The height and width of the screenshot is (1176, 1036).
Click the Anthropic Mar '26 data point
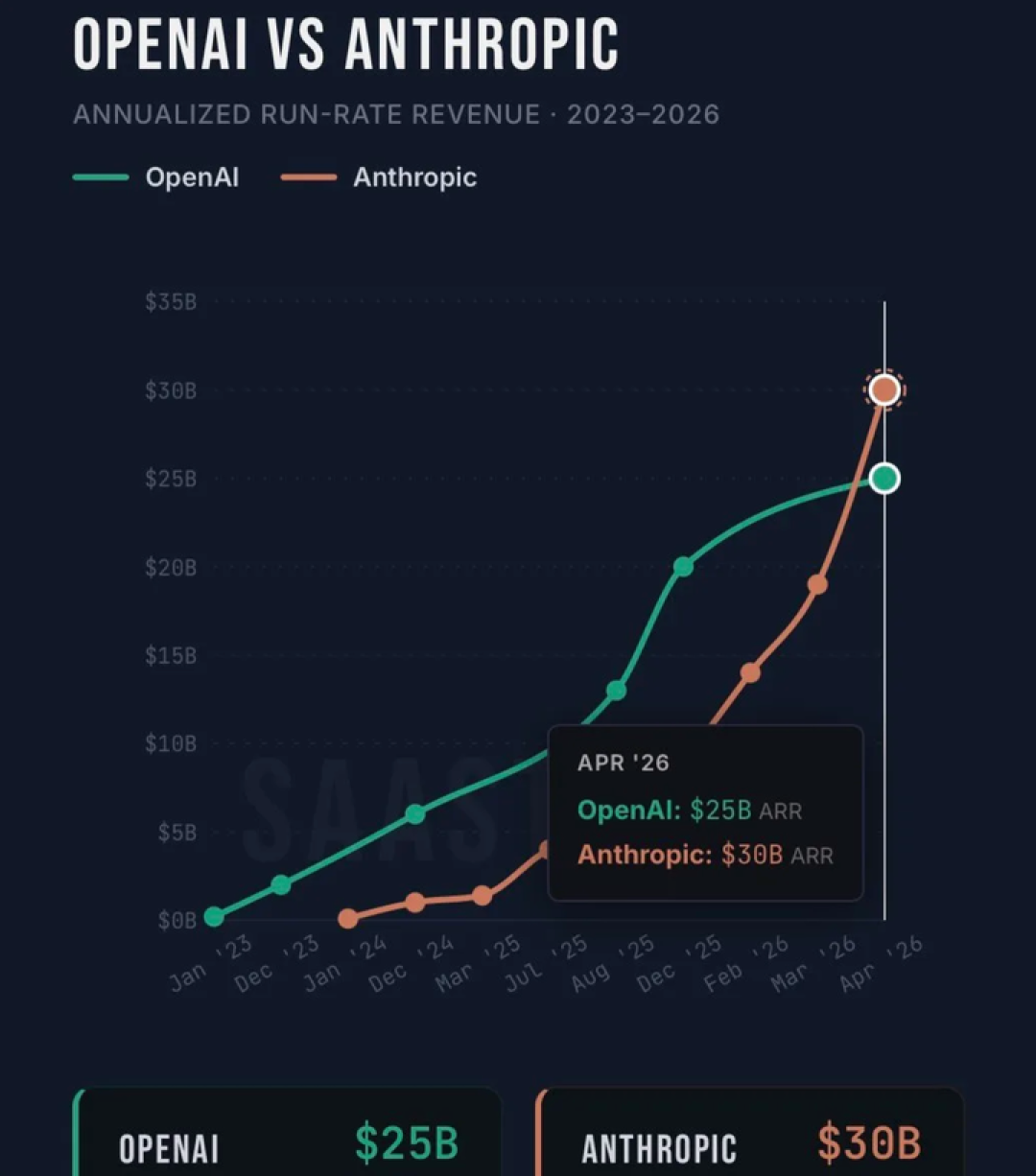(817, 584)
